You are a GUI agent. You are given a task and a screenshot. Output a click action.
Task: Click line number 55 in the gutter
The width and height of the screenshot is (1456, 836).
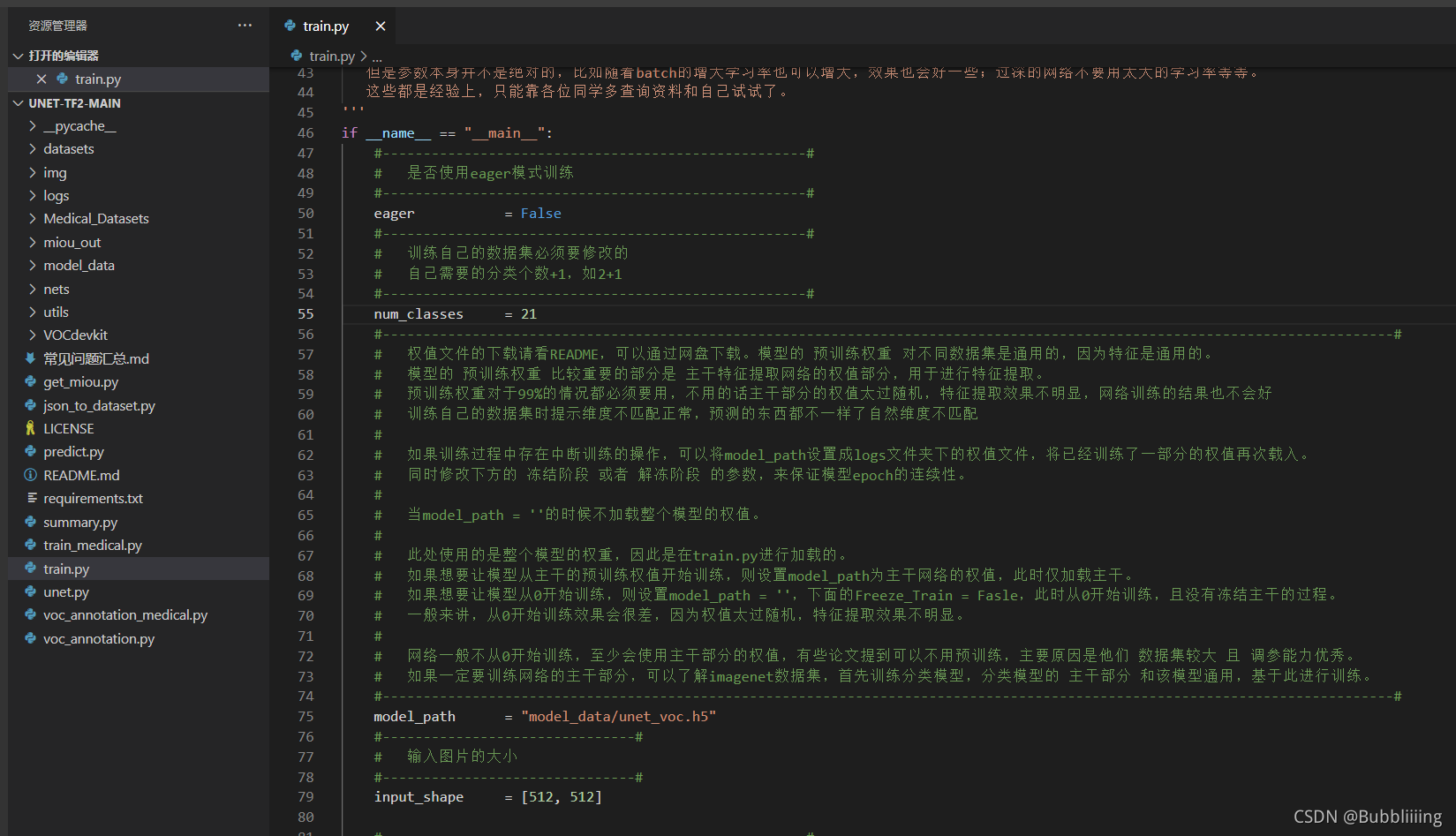point(306,313)
